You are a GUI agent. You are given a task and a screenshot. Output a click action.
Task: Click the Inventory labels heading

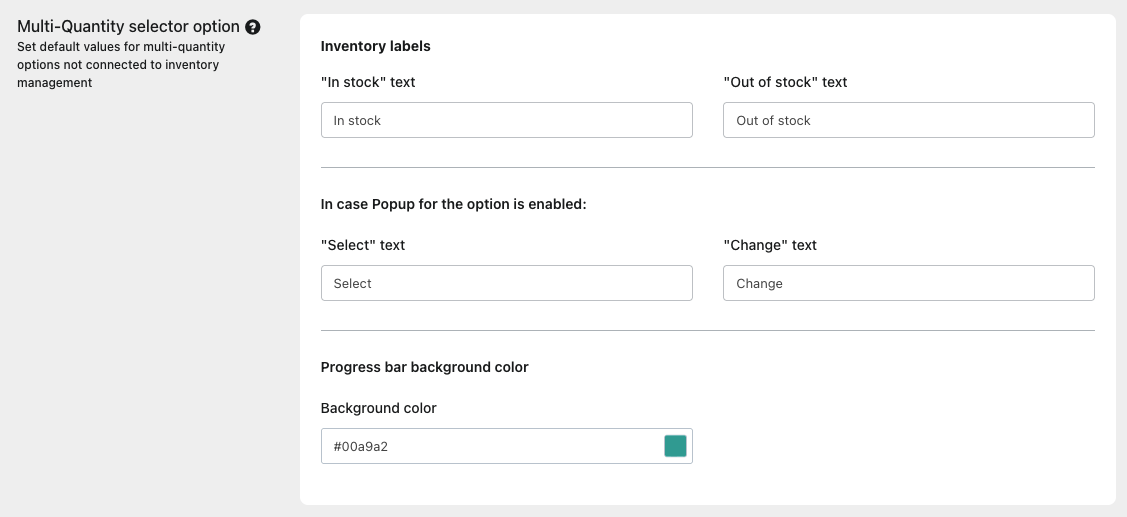tap(376, 46)
